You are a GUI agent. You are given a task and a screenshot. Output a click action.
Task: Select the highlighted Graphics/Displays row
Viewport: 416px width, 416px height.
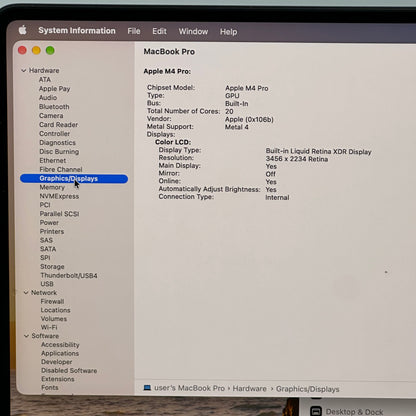(74, 179)
